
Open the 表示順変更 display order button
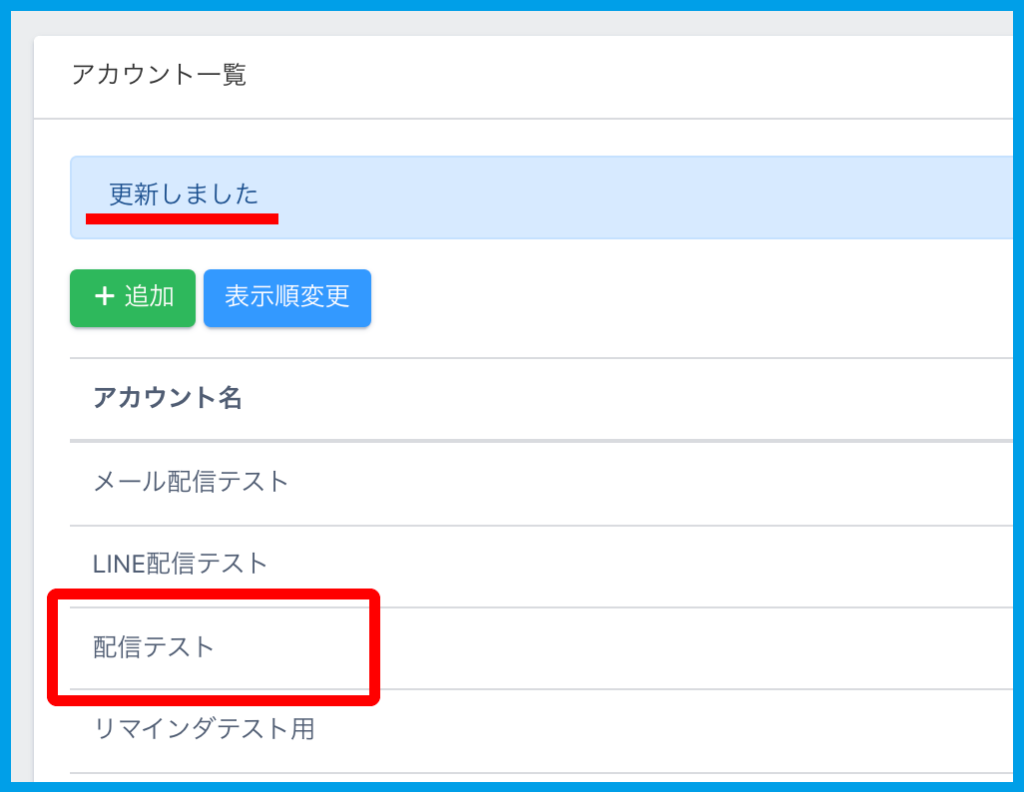tap(287, 297)
